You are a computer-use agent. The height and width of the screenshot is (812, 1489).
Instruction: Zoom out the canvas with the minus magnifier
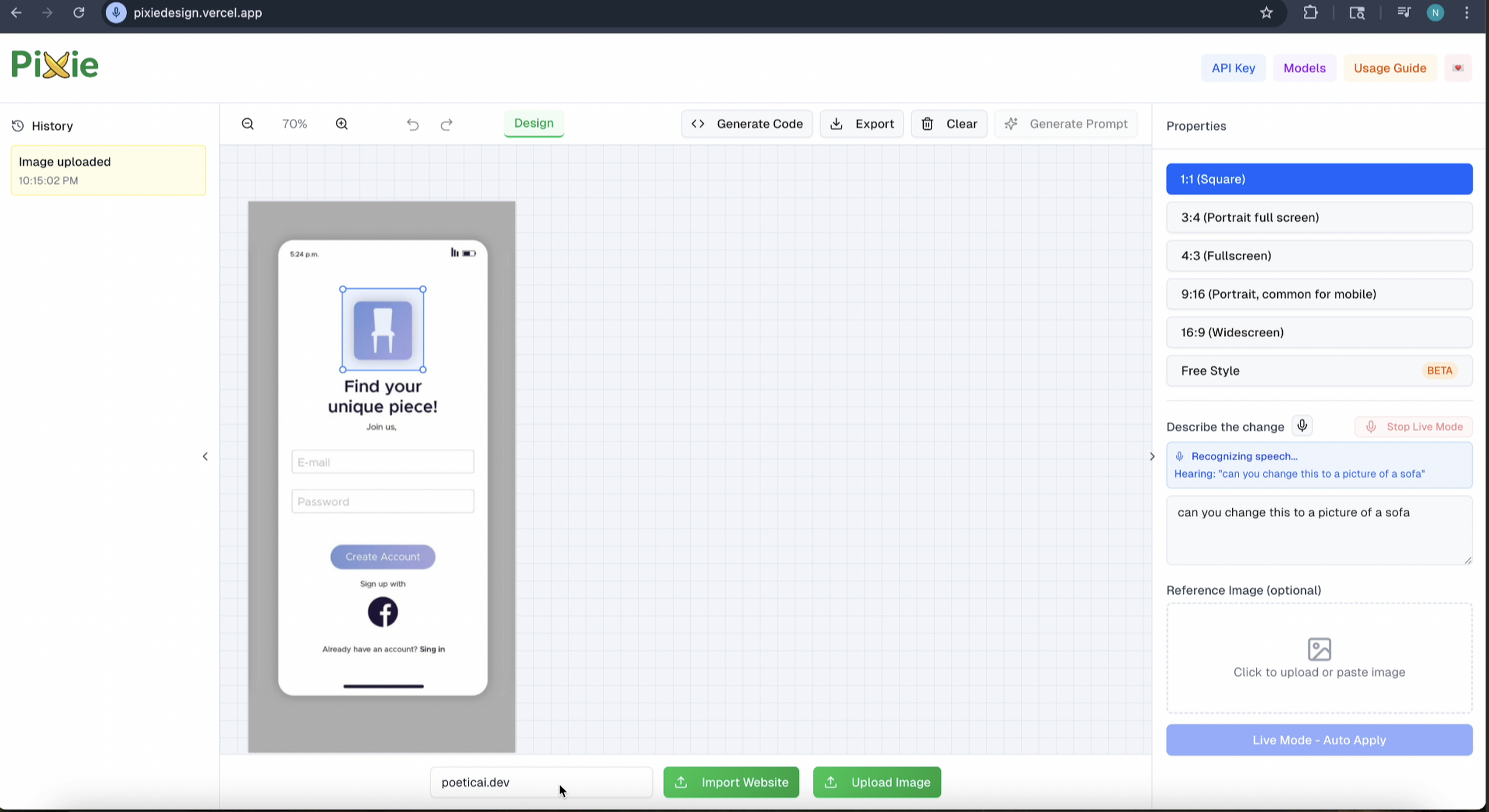tap(247, 124)
